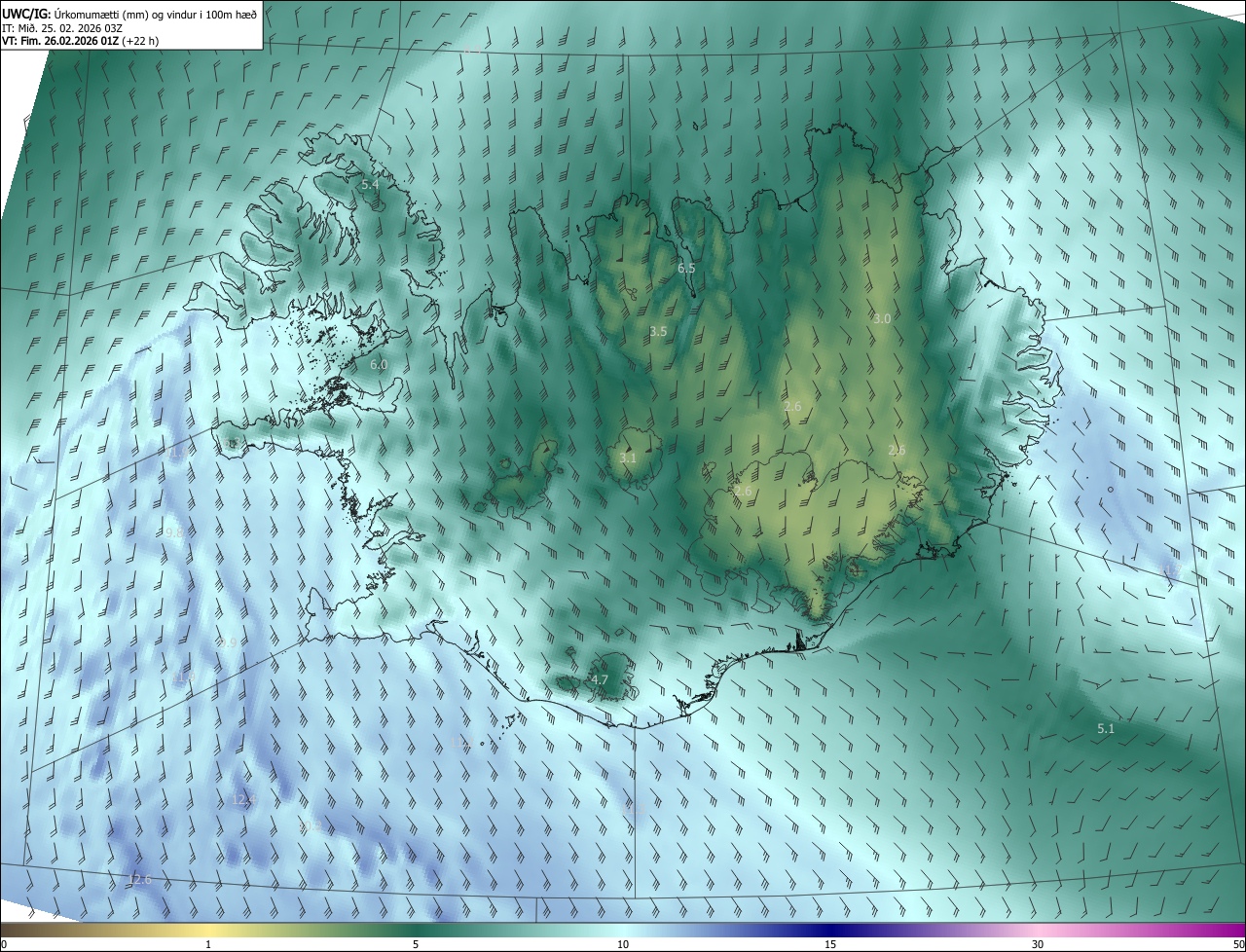Screen dimensions: 1246x952
Task: Click the IT 25. 02. 2026 03Z initial time line
Action: (x=62, y=28)
